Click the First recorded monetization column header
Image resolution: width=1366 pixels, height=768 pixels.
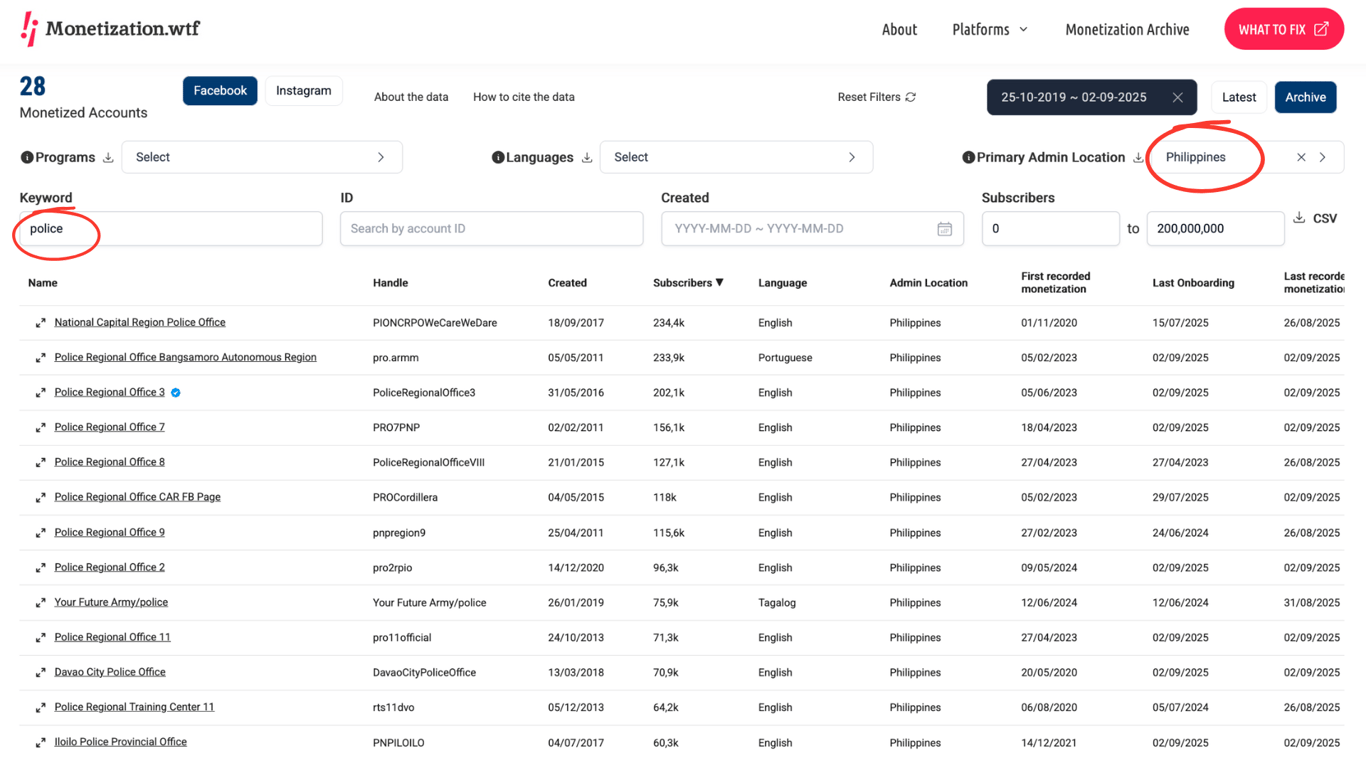pyautogui.click(x=1055, y=283)
